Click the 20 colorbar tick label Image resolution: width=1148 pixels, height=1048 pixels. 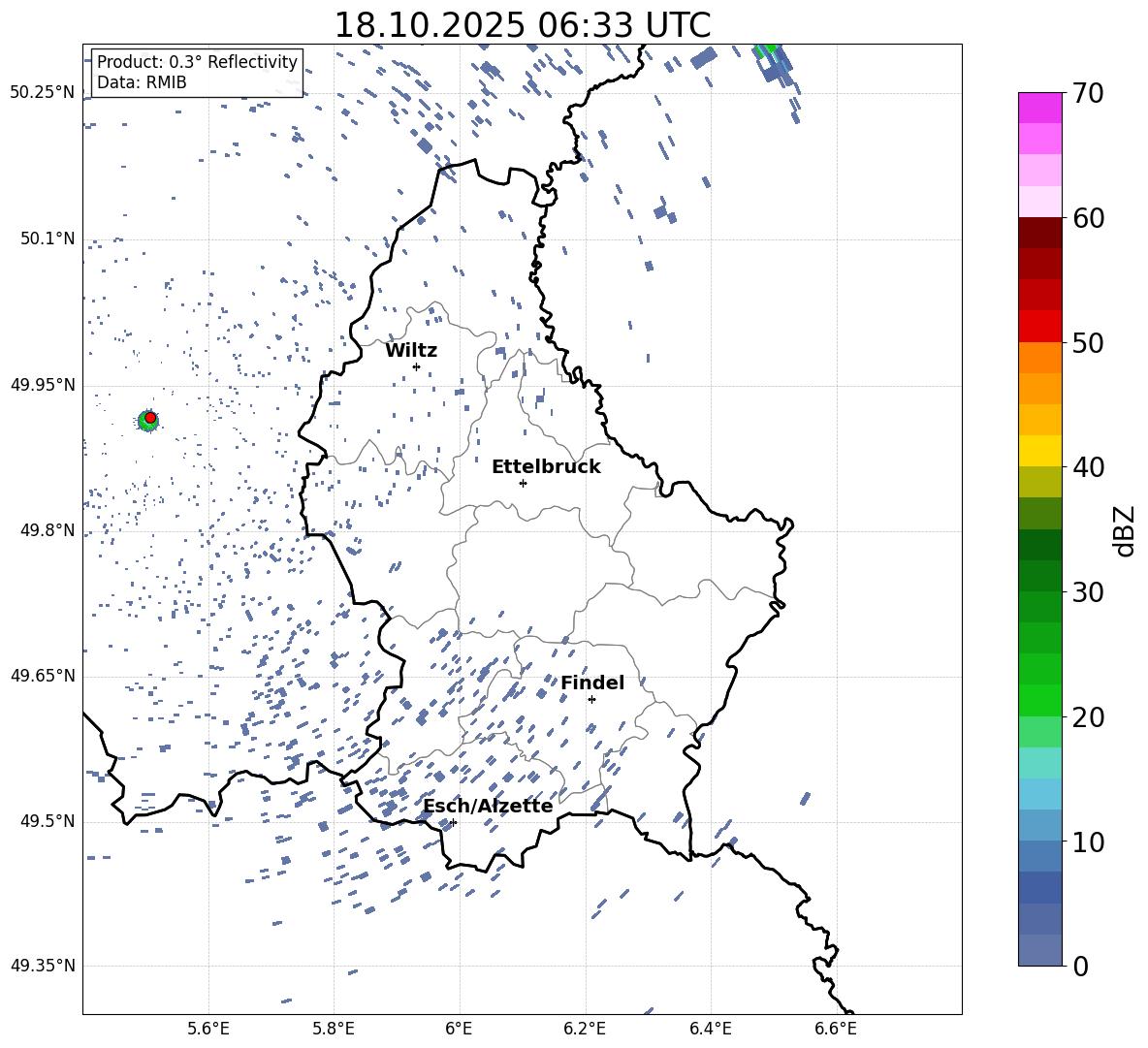1088,716
